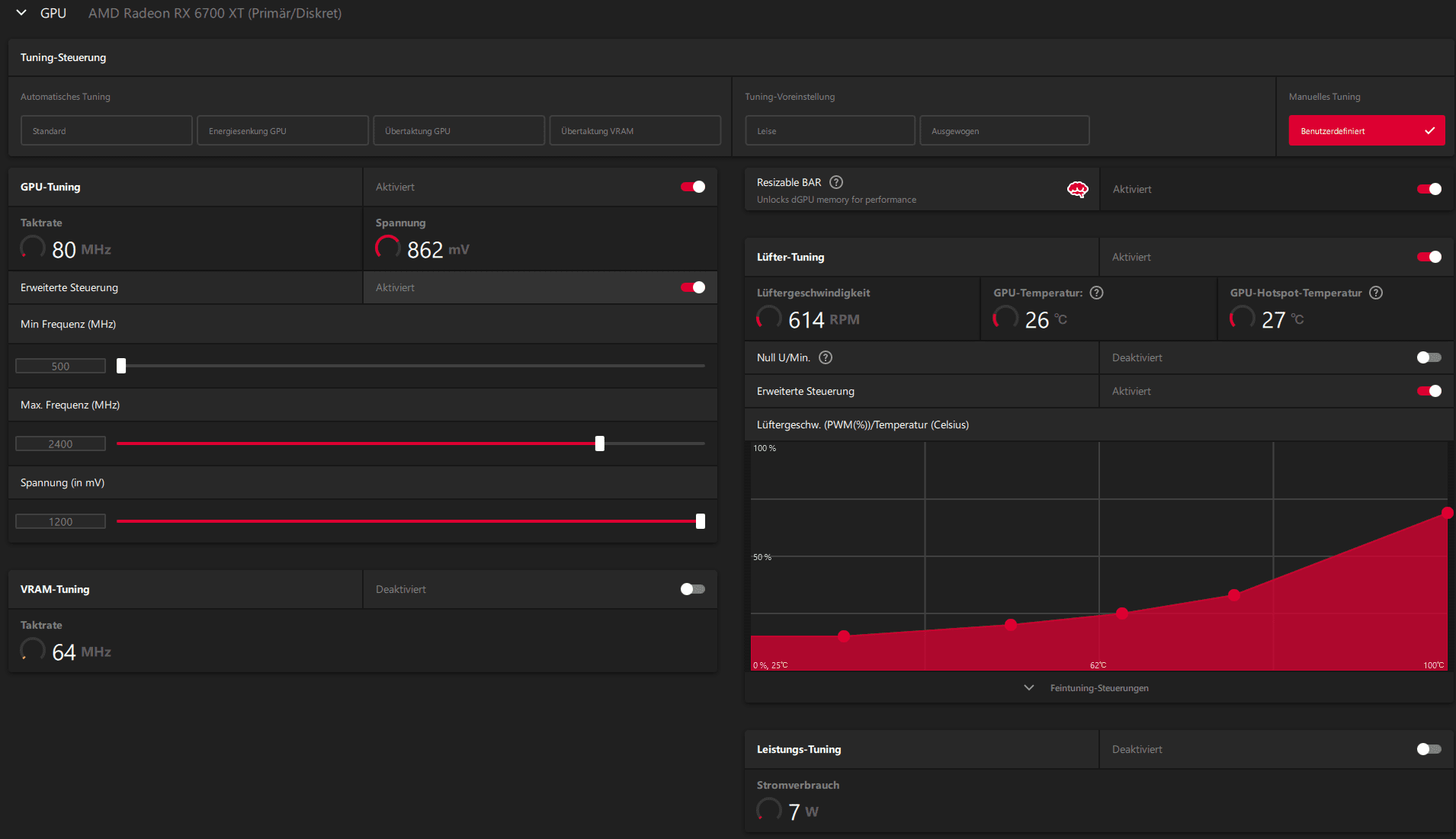
Task: Click the second fan curve point
Action: point(1011,625)
